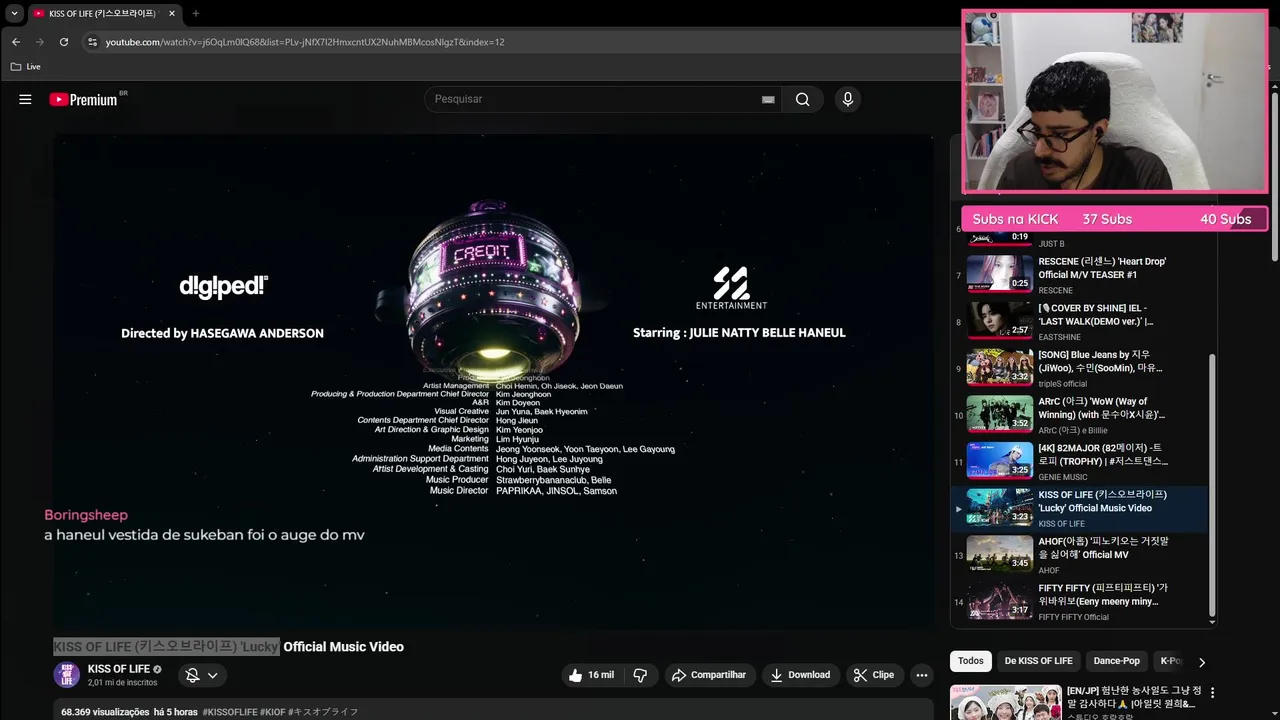Open site information icon in address bar
The image size is (1280, 720).
[92, 42]
